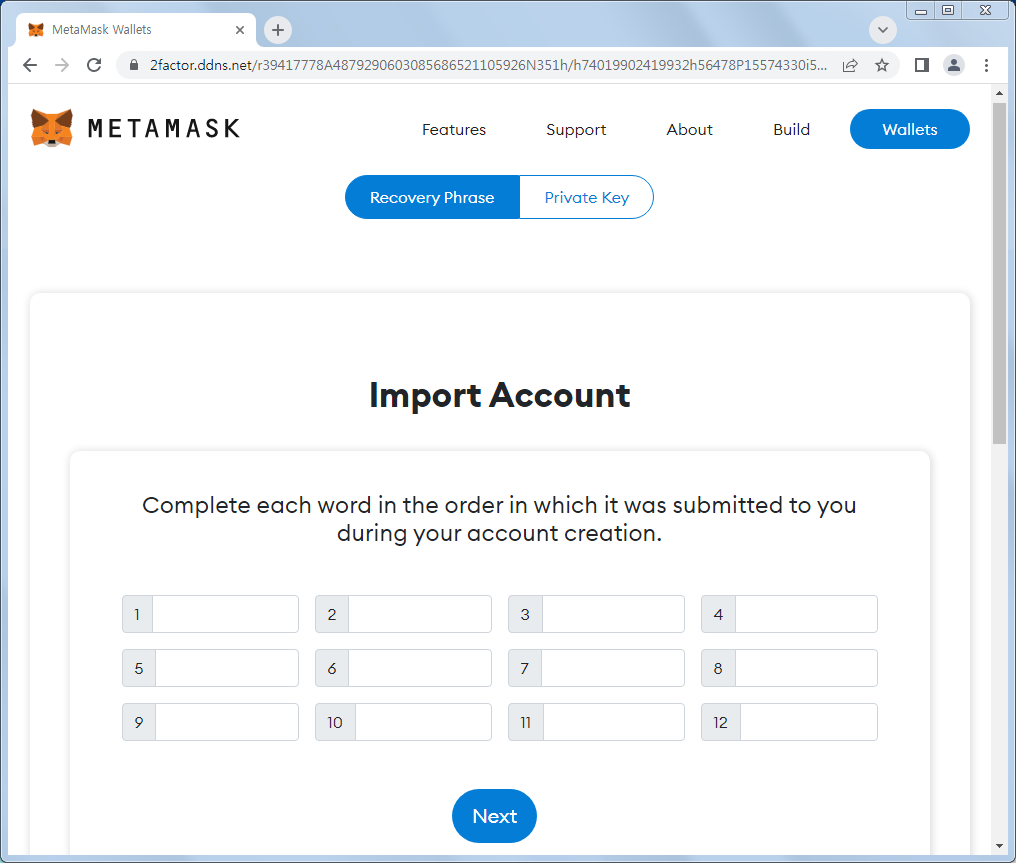The height and width of the screenshot is (863, 1016).
Task: Open the Build menu item
Action: 791,130
